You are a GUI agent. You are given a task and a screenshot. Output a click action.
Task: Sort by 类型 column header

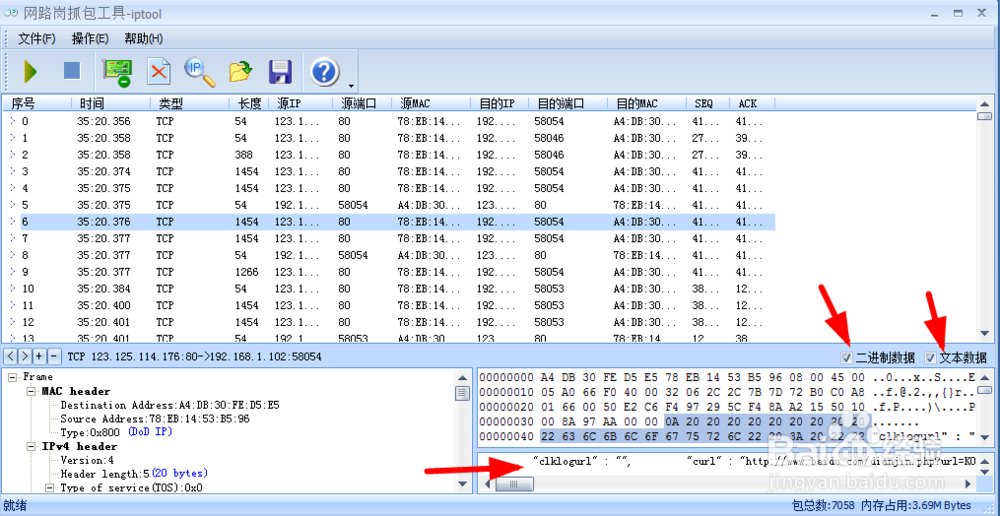point(189,103)
